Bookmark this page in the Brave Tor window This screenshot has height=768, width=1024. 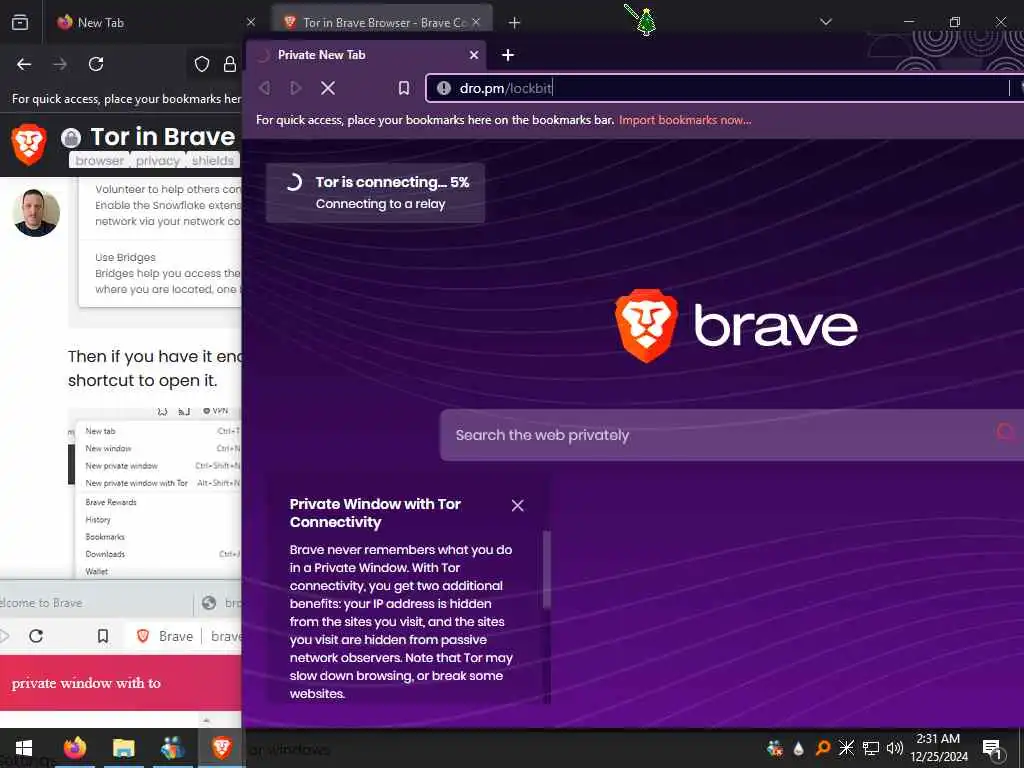pyautogui.click(x=404, y=88)
